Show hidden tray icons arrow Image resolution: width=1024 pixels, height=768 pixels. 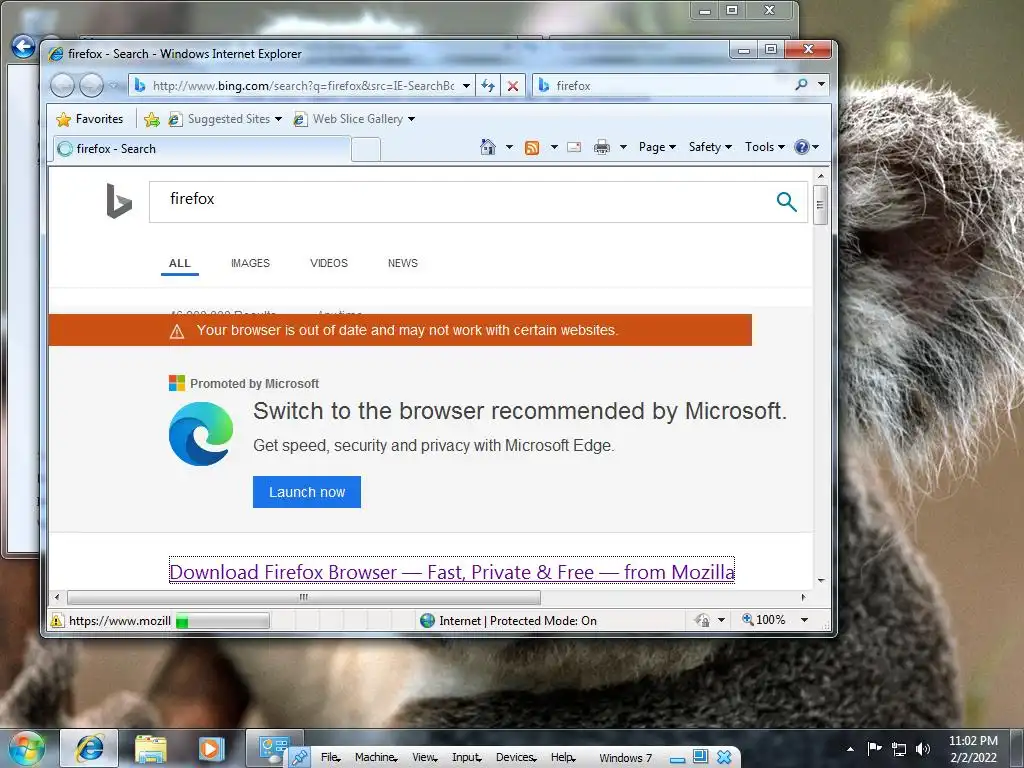tap(850, 749)
